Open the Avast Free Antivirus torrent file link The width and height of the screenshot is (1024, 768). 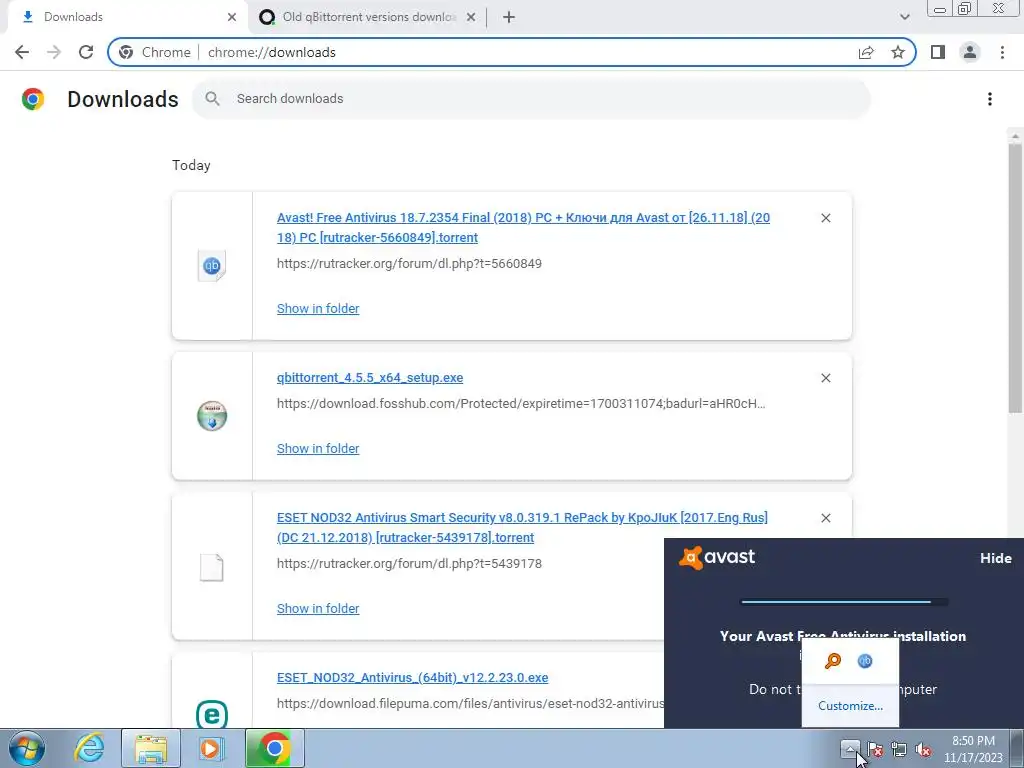point(523,227)
